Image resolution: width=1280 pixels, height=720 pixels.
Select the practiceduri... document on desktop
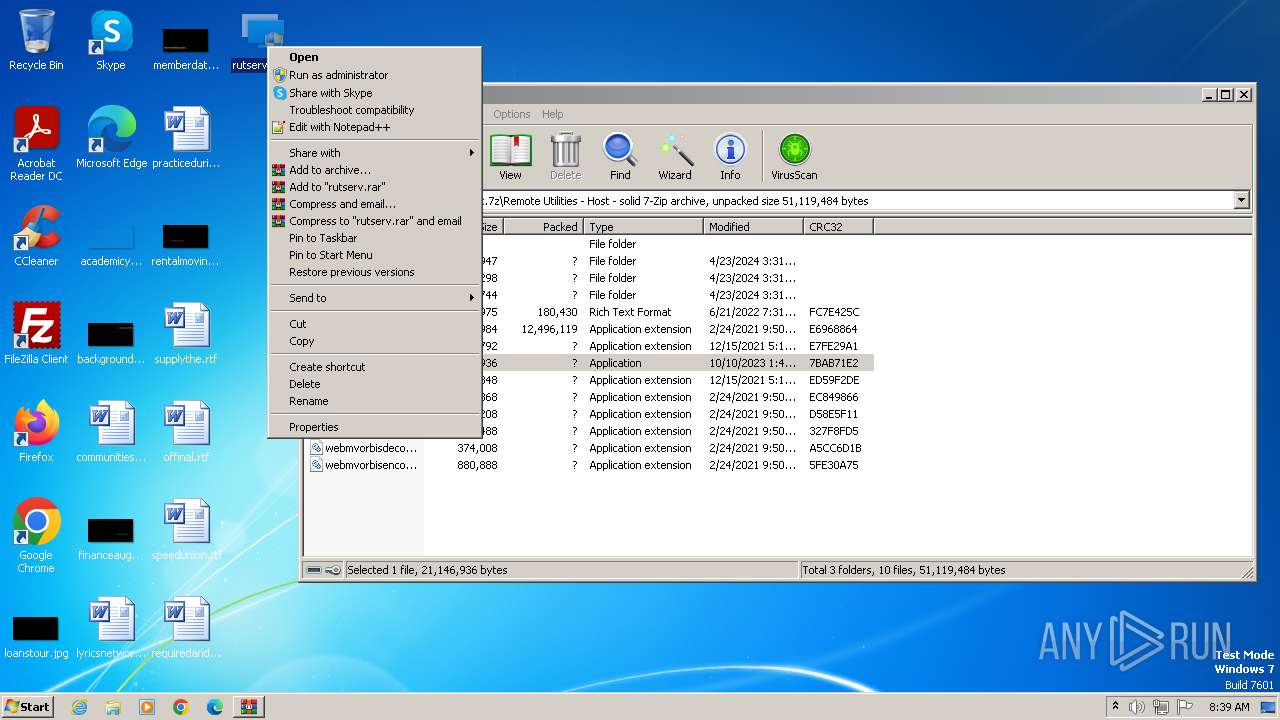tap(186, 138)
